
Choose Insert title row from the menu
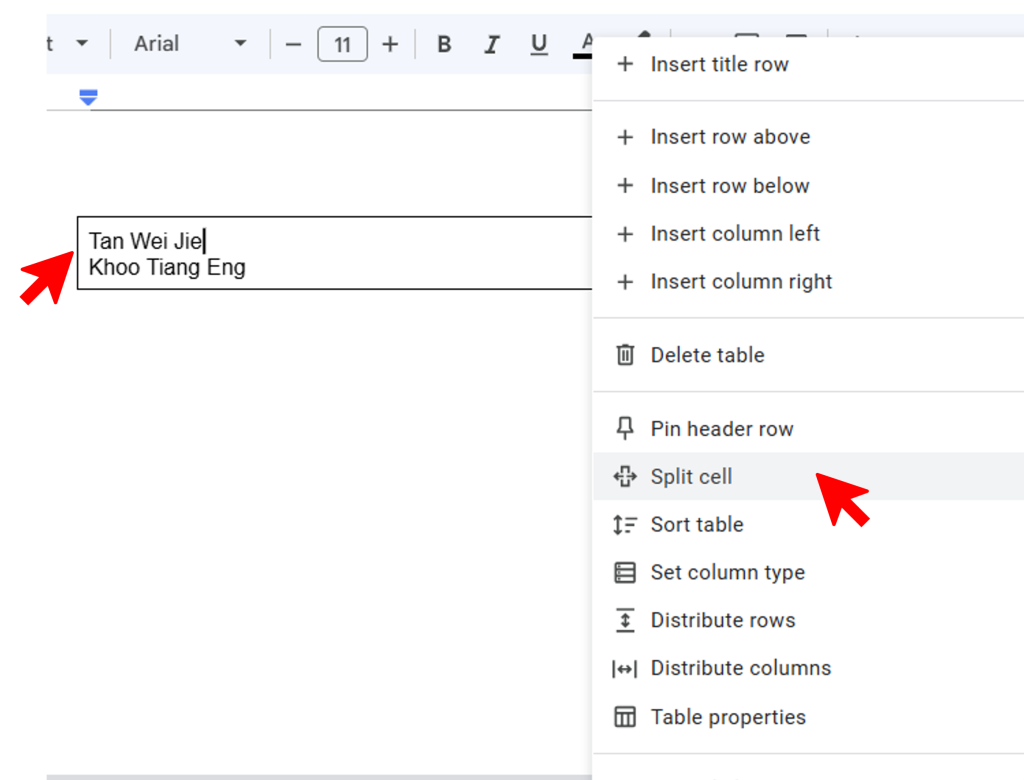point(719,64)
